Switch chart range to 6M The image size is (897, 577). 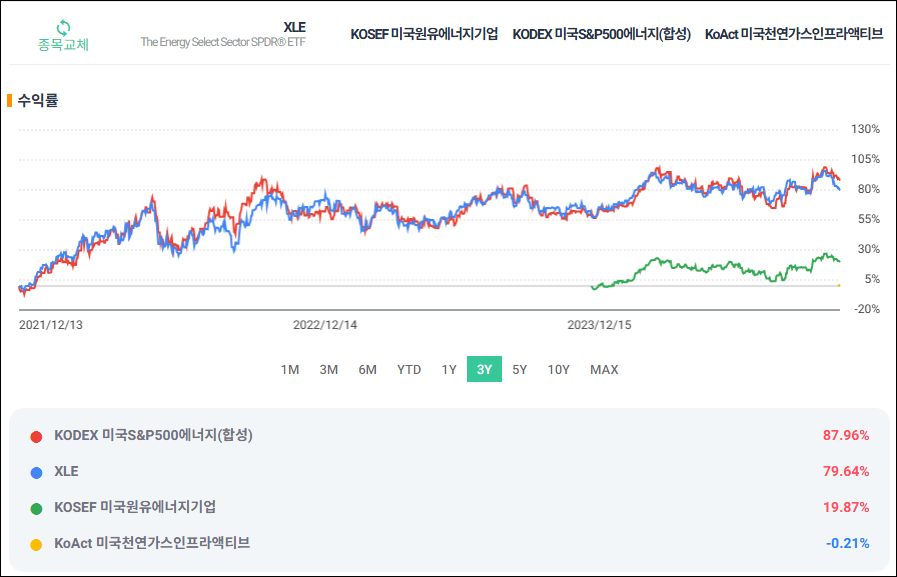(367, 369)
